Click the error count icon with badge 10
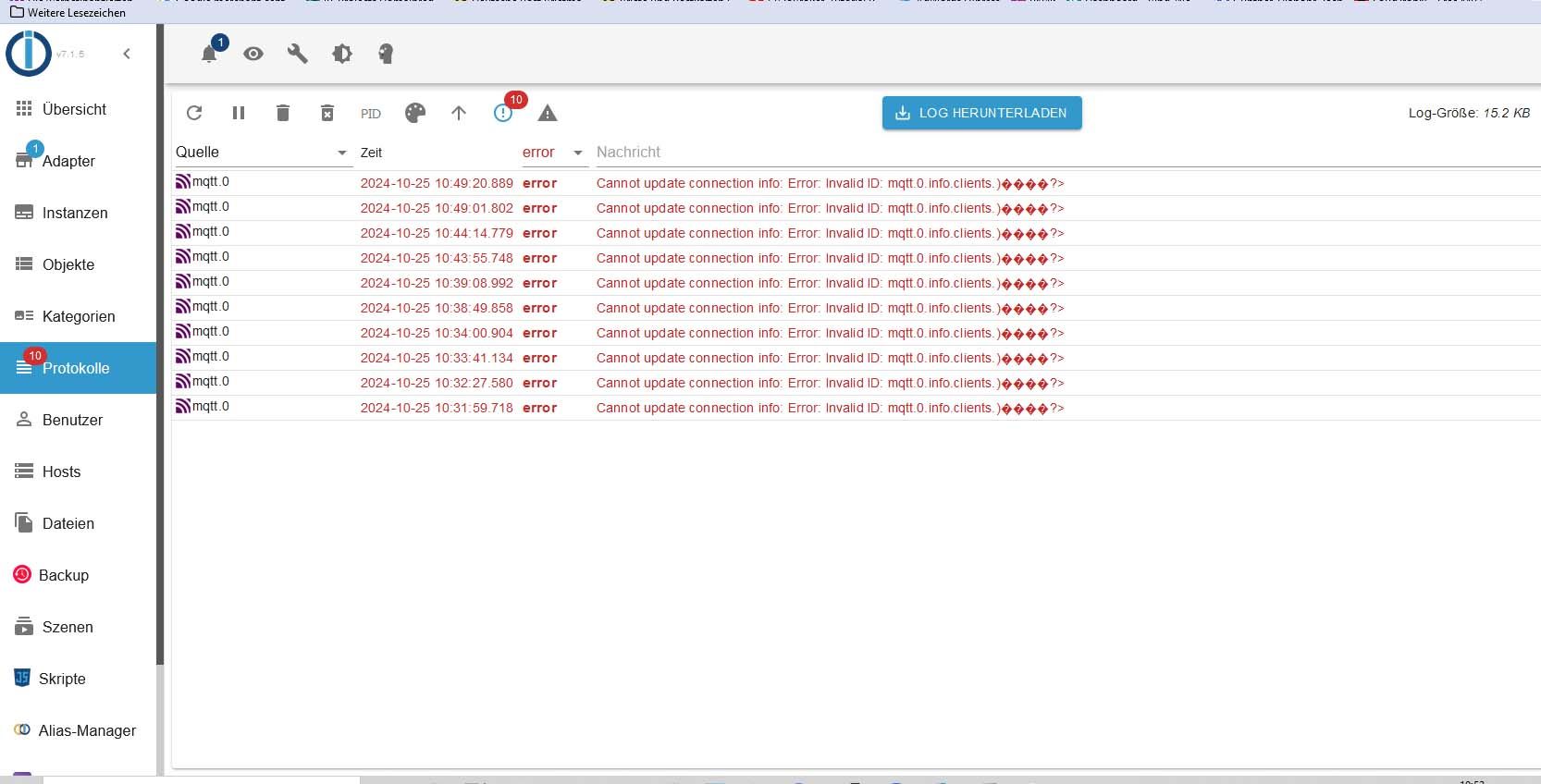This screenshot has height=784, width=1541. point(503,113)
